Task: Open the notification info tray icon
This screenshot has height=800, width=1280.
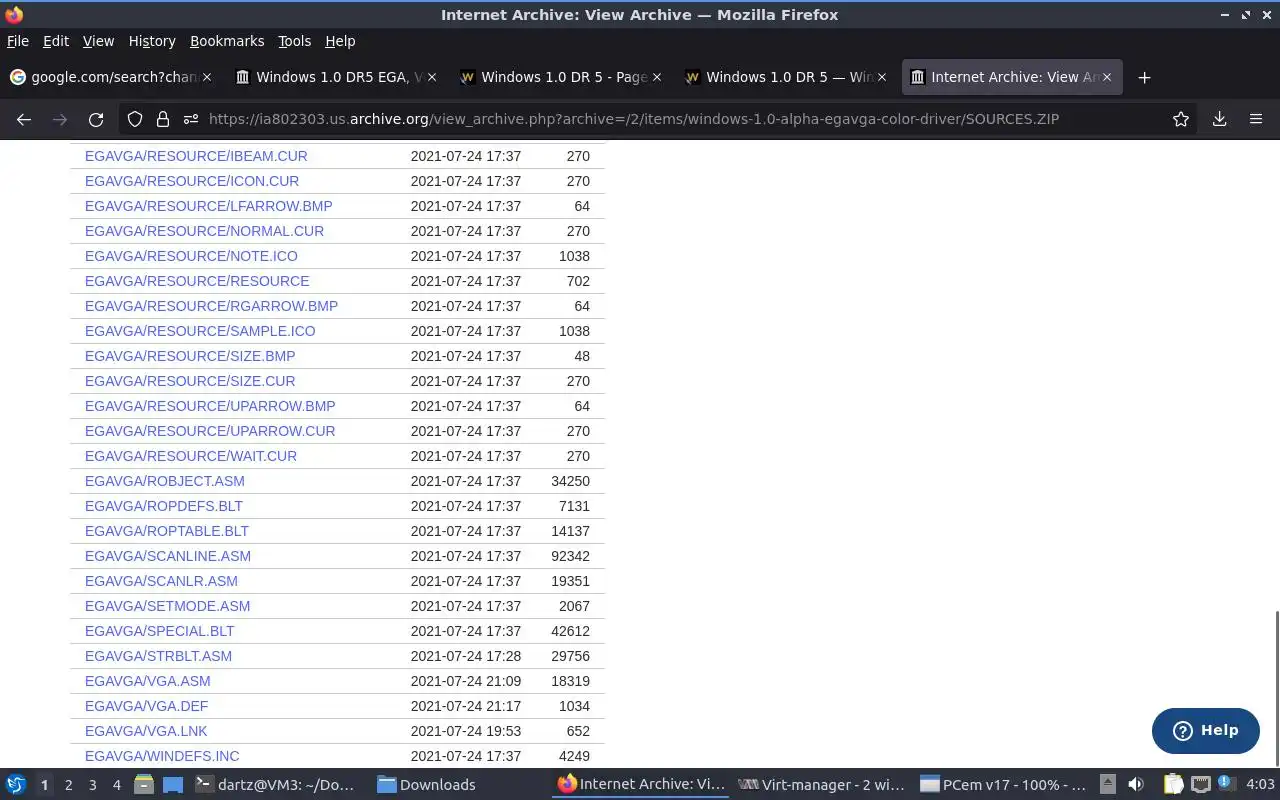Action: coord(1226,783)
